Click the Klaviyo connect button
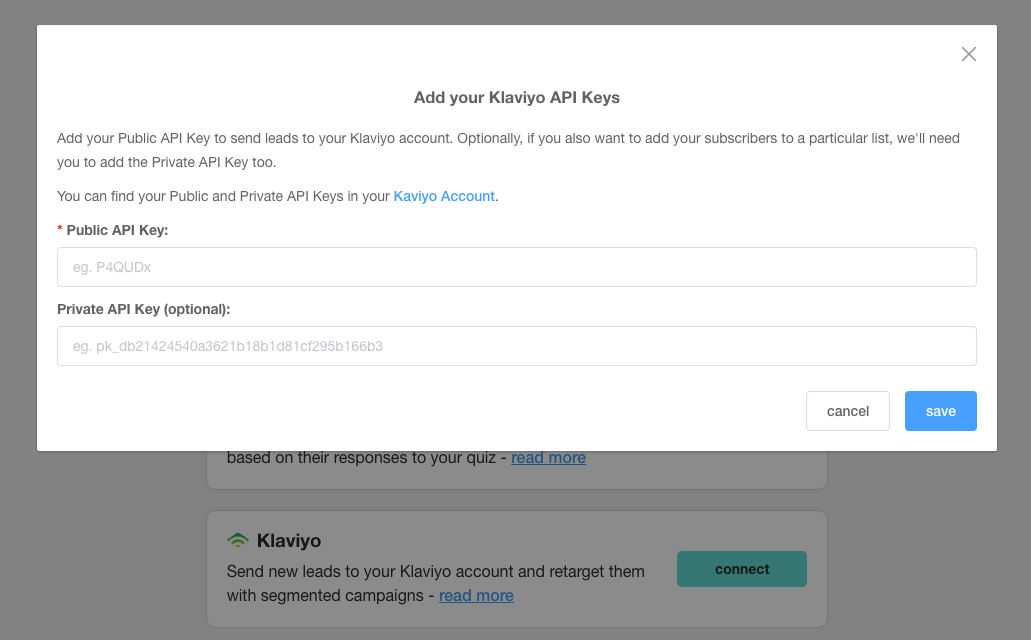Image resolution: width=1031 pixels, height=640 pixels. tap(742, 569)
